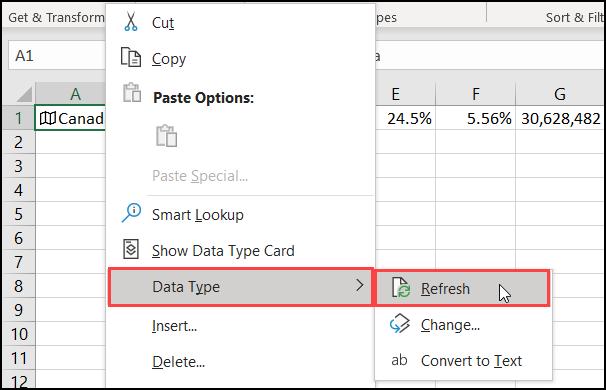This screenshot has height=390, width=606.
Task: Click the ab Convert to Text icon
Action: (x=399, y=360)
